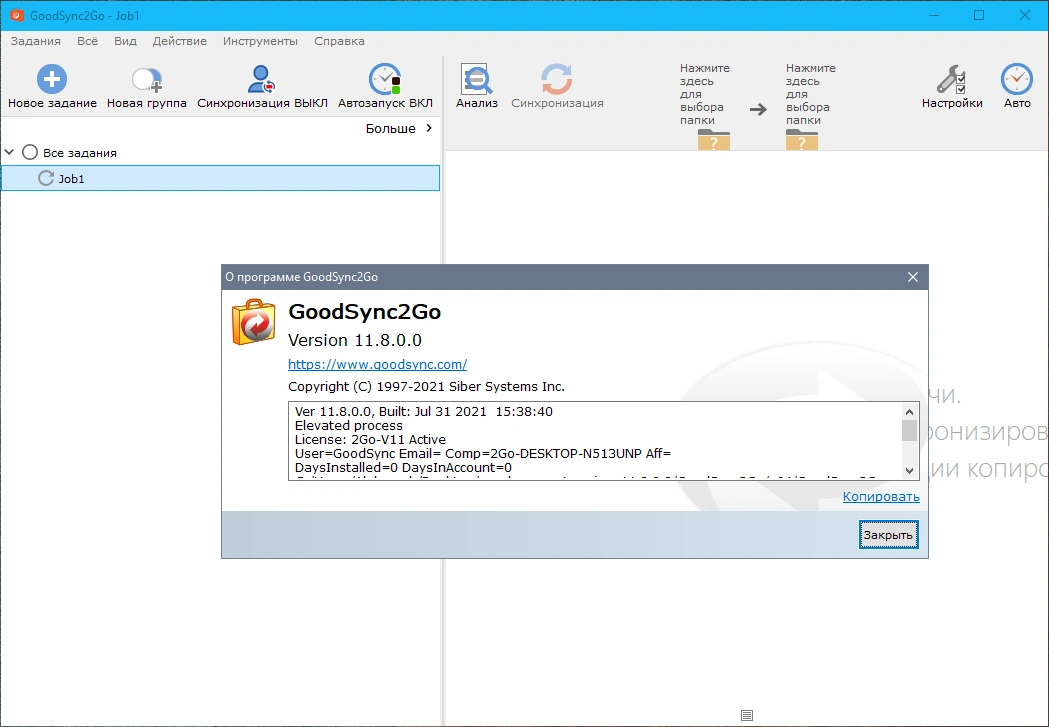Open the Справка menu
Screen dimensions: 1049x727
tap(339, 41)
